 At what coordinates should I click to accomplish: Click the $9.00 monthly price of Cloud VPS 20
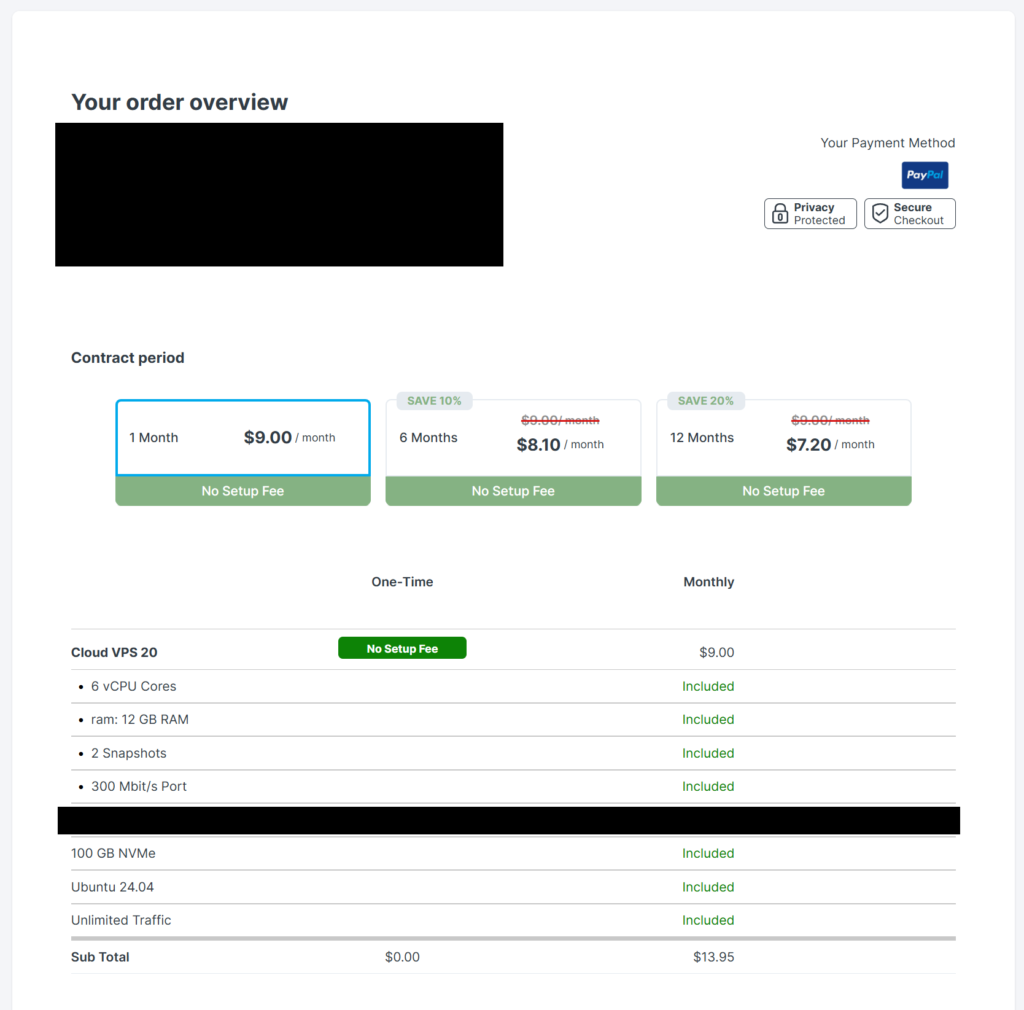point(716,652)
